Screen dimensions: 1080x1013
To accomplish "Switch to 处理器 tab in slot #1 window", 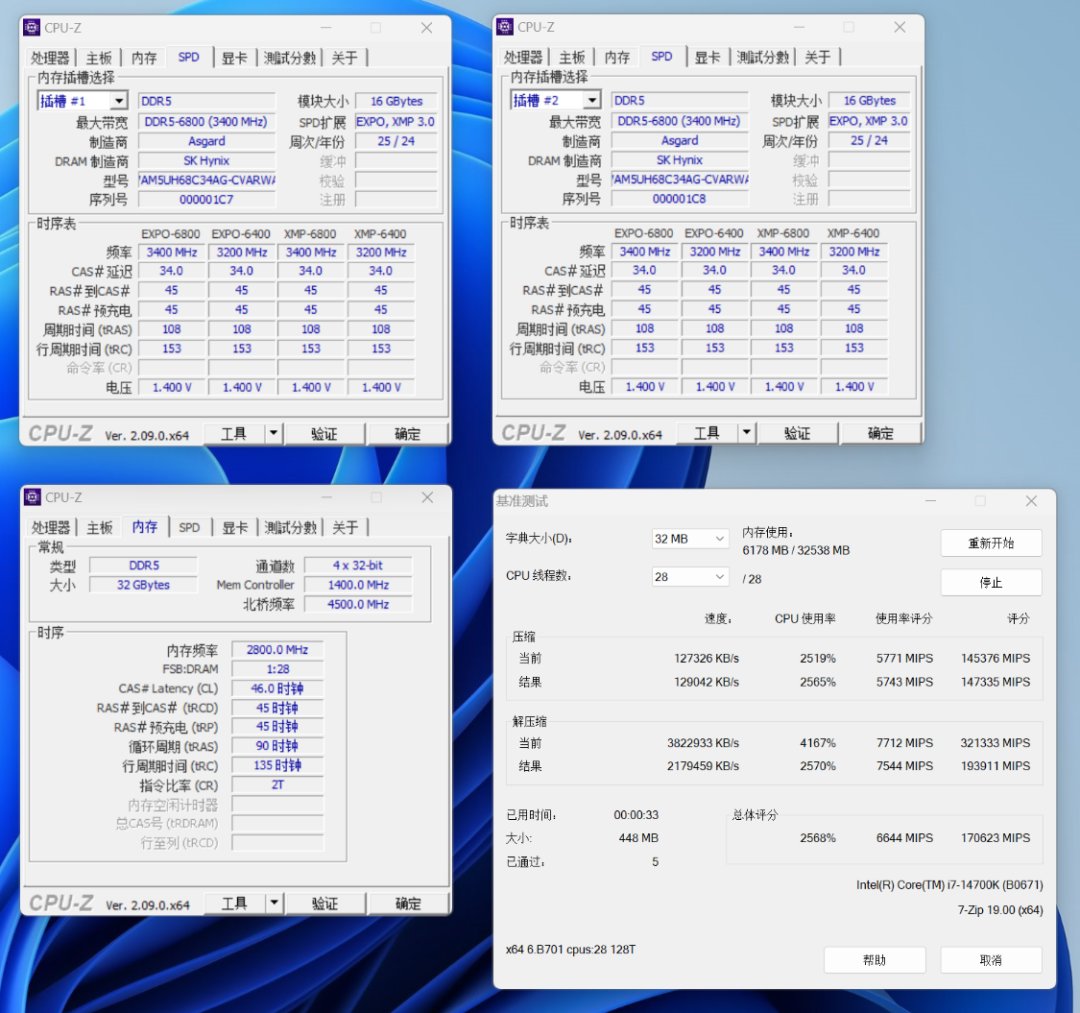I will coord(50,58).
